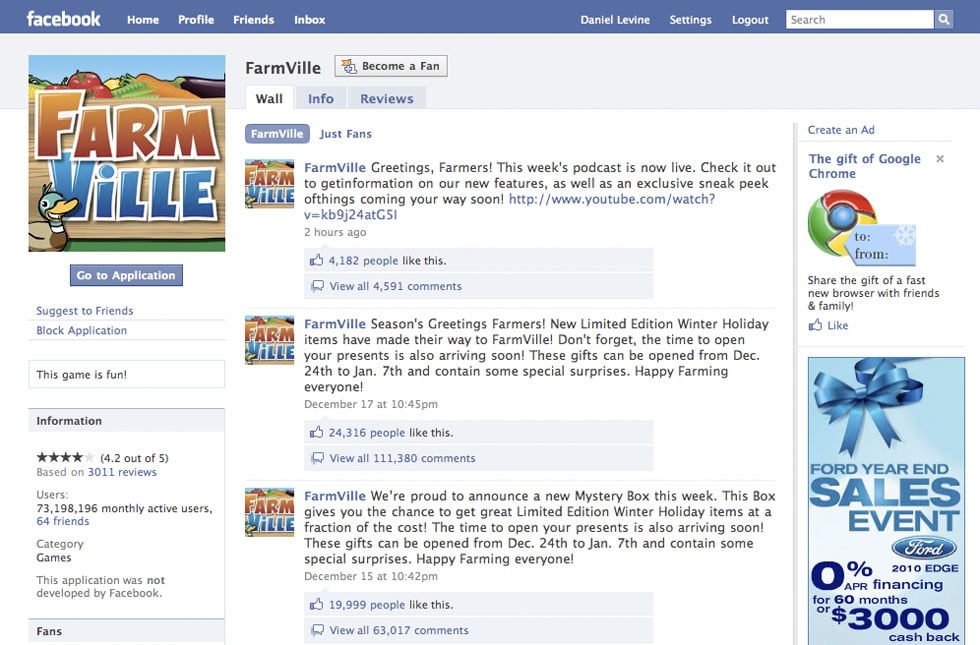Screen dimensions: 980x645
Task: Click the FarmVille page title
Action: click(283, 68)
